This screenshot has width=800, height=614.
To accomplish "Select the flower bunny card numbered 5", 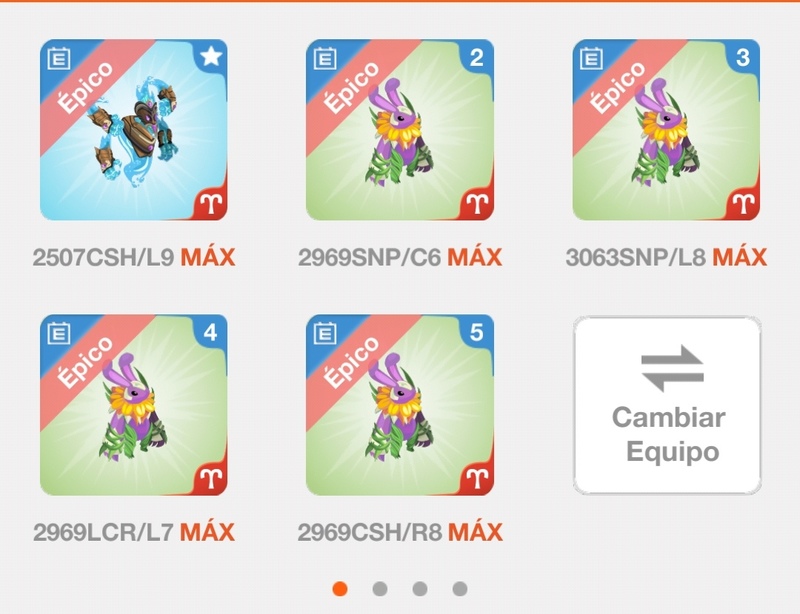I will 400,405.
